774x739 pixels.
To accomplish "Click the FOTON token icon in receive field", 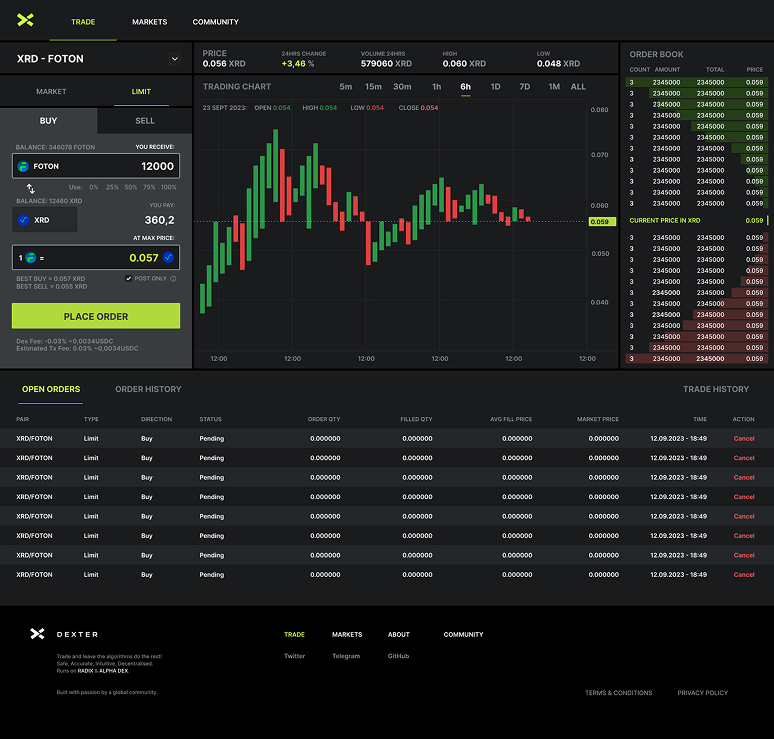I will [23, 166].
